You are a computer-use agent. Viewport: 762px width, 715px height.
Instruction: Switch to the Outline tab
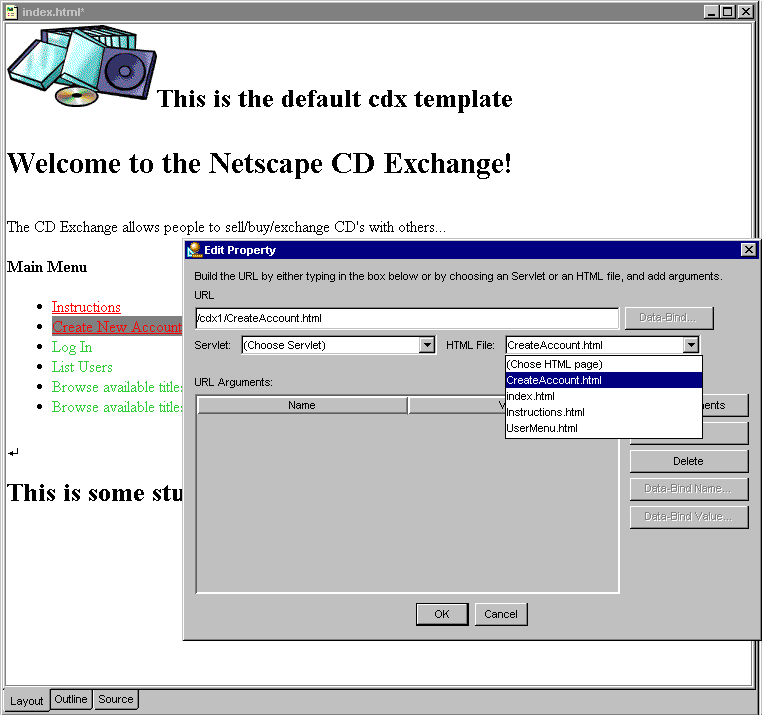pos(71,699)
